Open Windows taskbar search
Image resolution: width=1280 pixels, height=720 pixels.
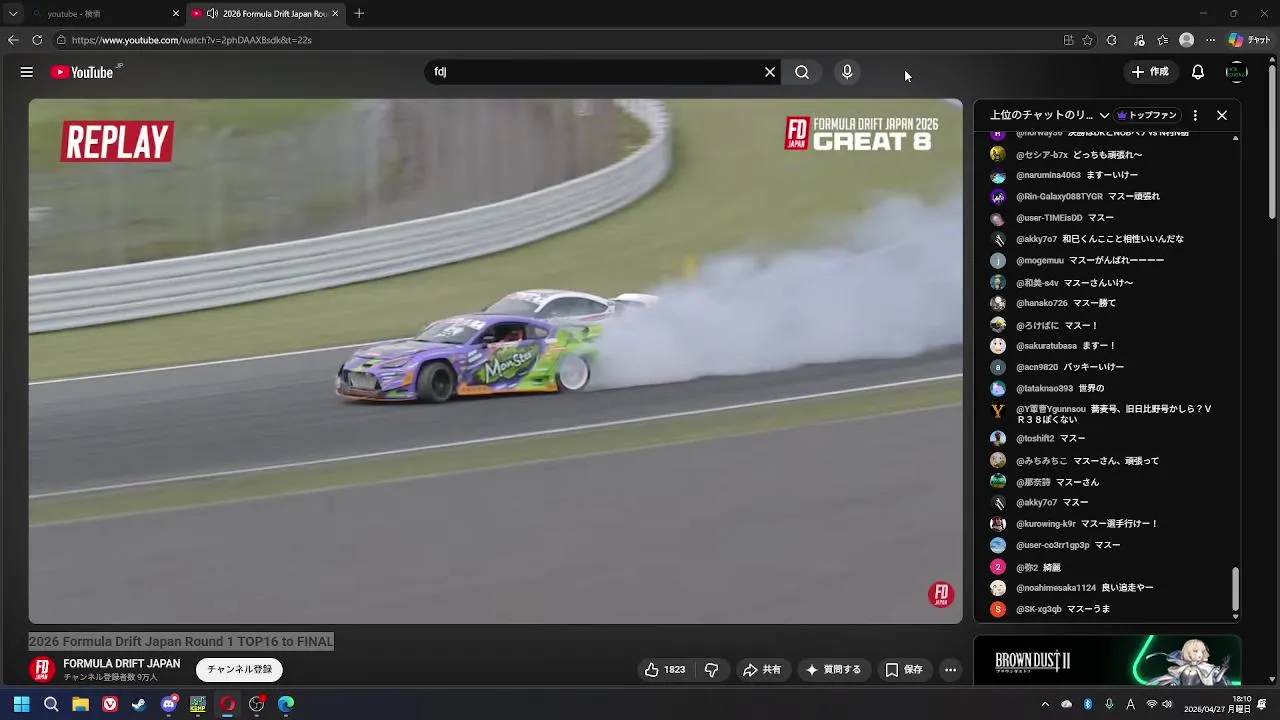pos(51,704)
